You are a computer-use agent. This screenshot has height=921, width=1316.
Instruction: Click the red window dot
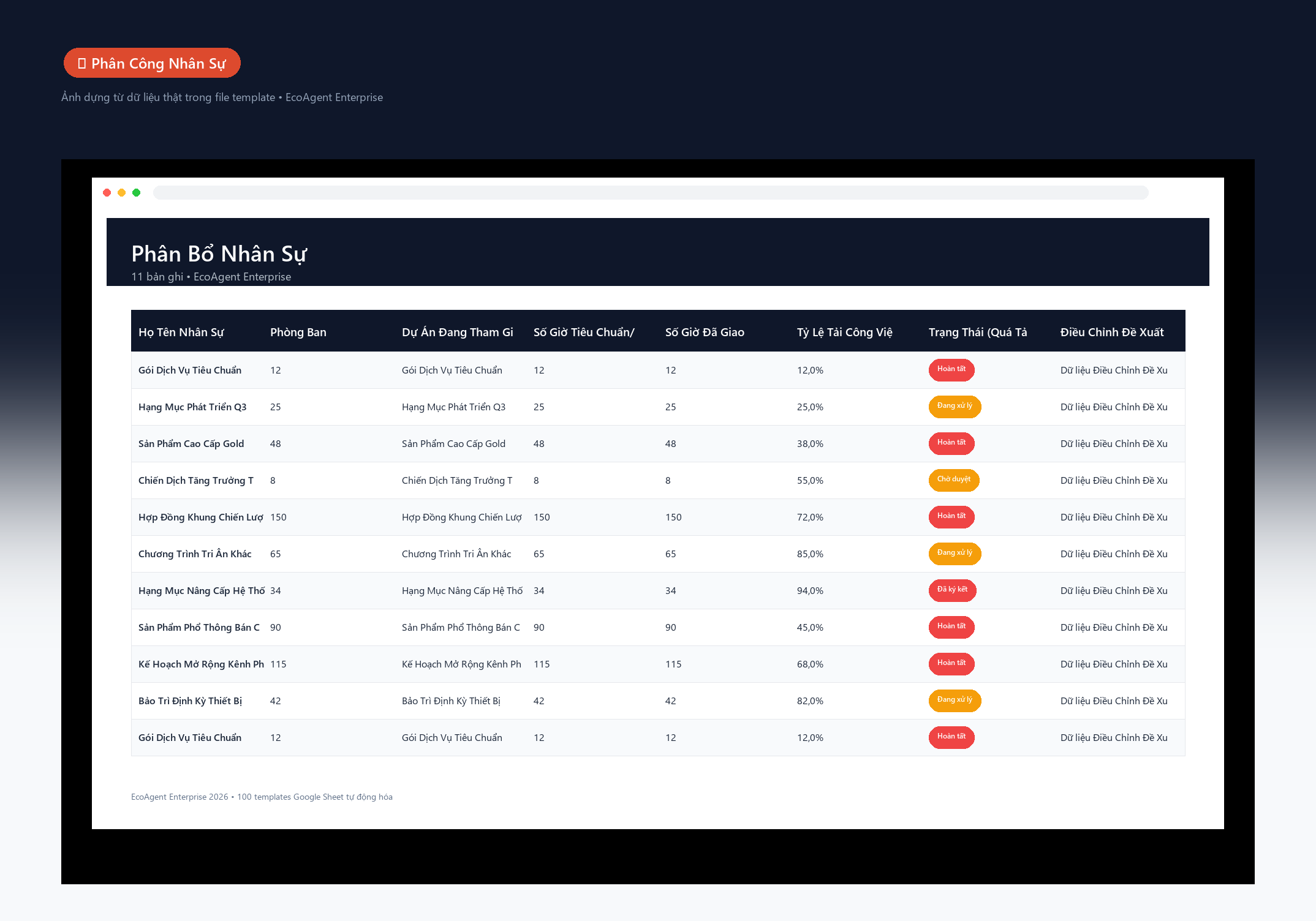click(x=107, y=193)
